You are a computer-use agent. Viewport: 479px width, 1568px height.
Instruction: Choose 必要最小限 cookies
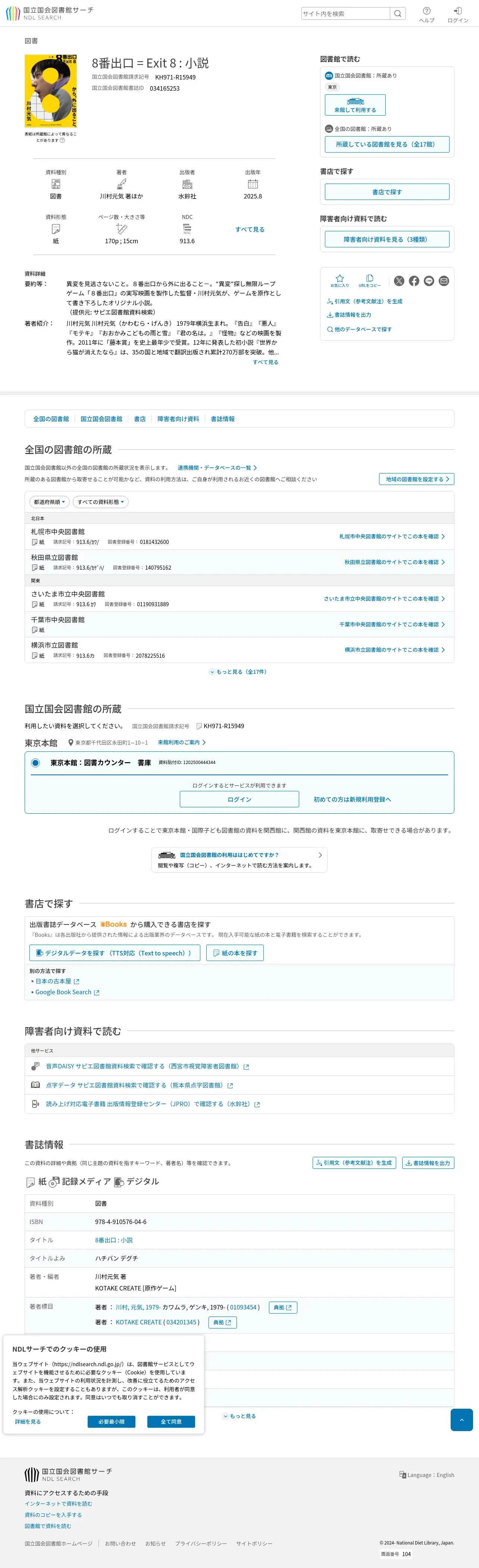tap(112, 1421)
